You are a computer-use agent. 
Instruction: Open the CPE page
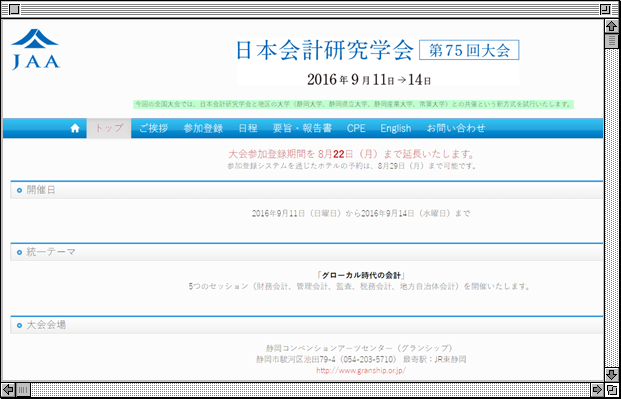356,128
